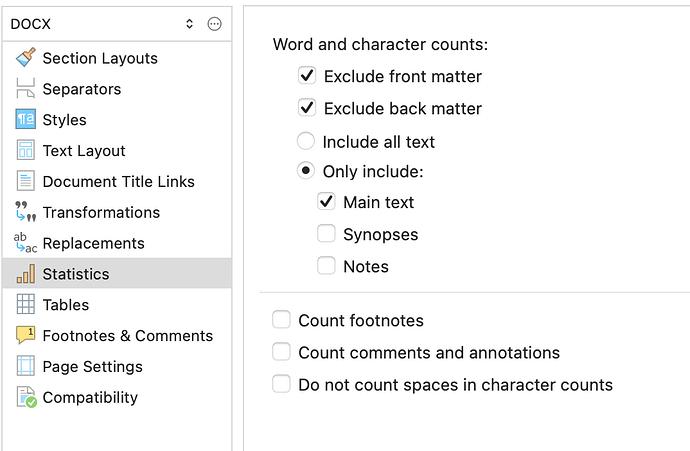Enable Do not count spaces in character counts

[281, 384]
